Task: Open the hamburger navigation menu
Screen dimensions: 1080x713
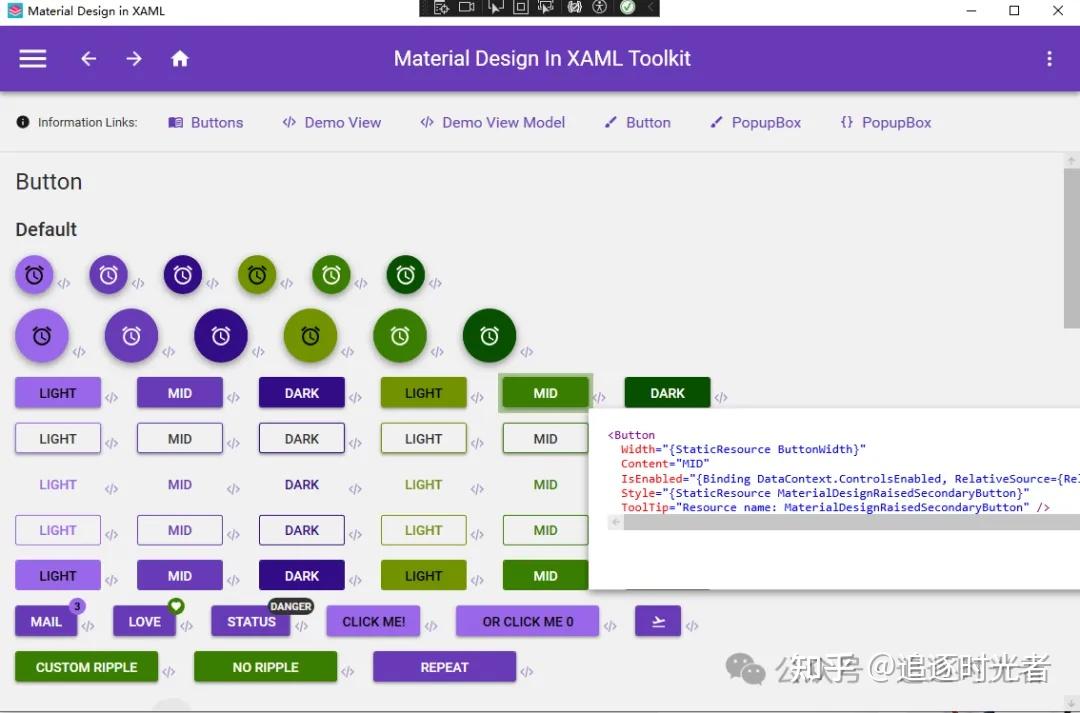Action: [x=33, y=59]
